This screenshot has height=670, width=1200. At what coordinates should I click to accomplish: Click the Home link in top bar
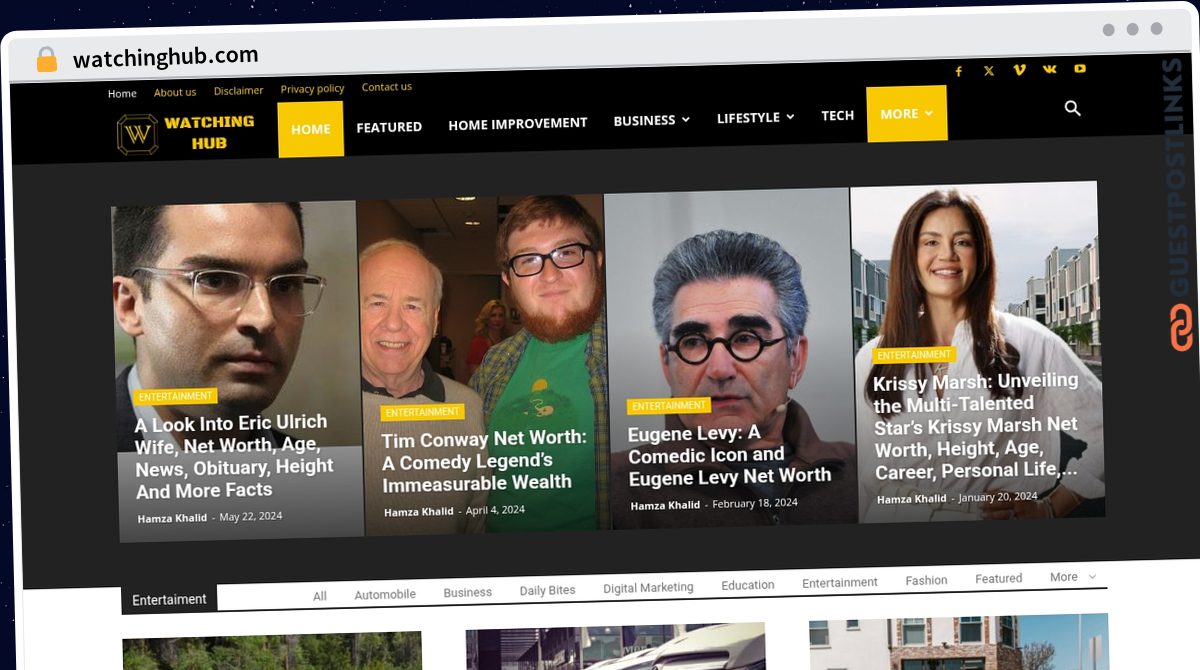[122, 94]
